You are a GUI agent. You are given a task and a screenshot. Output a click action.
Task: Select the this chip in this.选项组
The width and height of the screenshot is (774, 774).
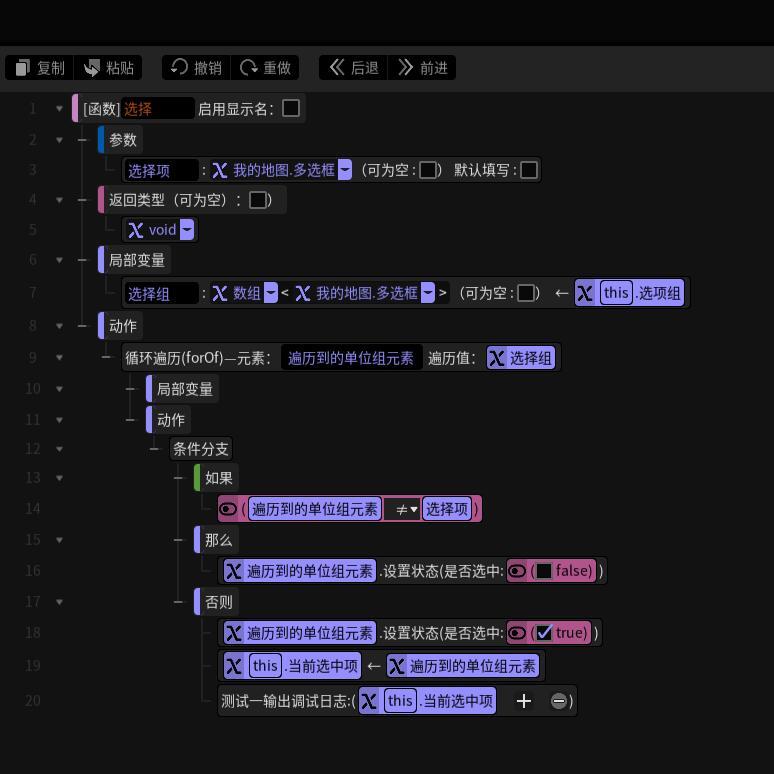click(x=616, y=293)
